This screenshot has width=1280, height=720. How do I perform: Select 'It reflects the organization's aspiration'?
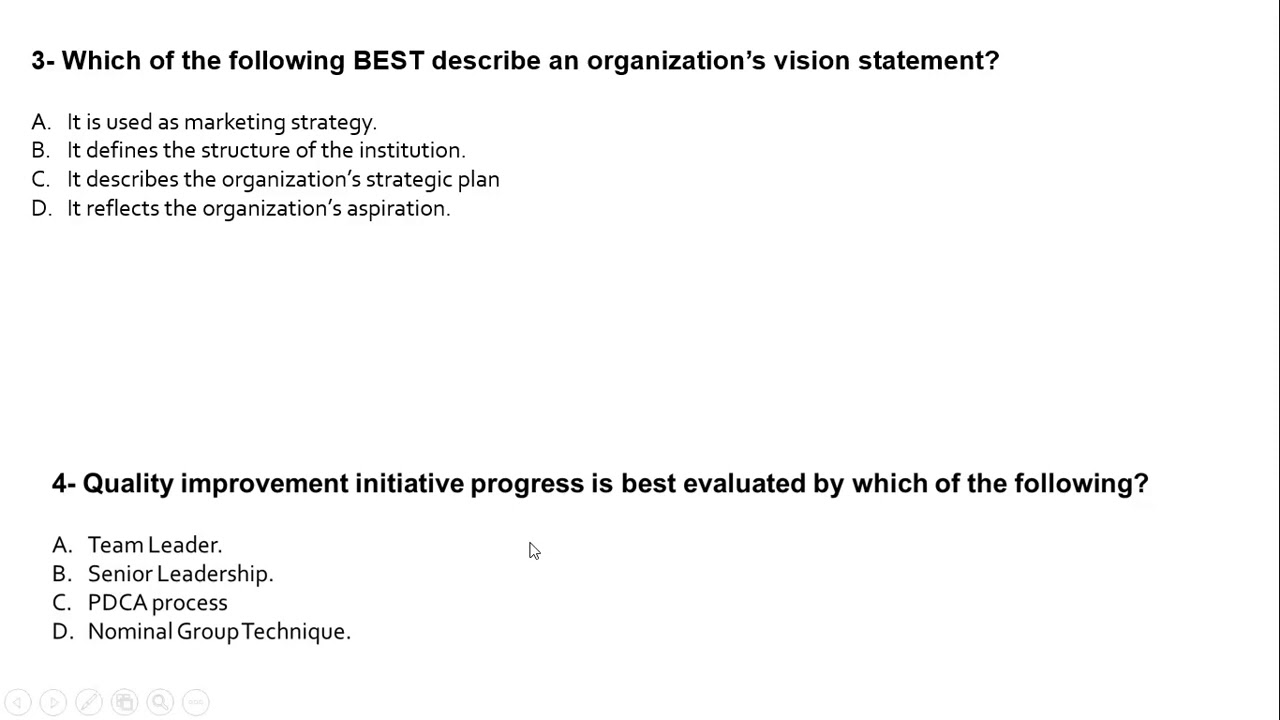point(258,208)
